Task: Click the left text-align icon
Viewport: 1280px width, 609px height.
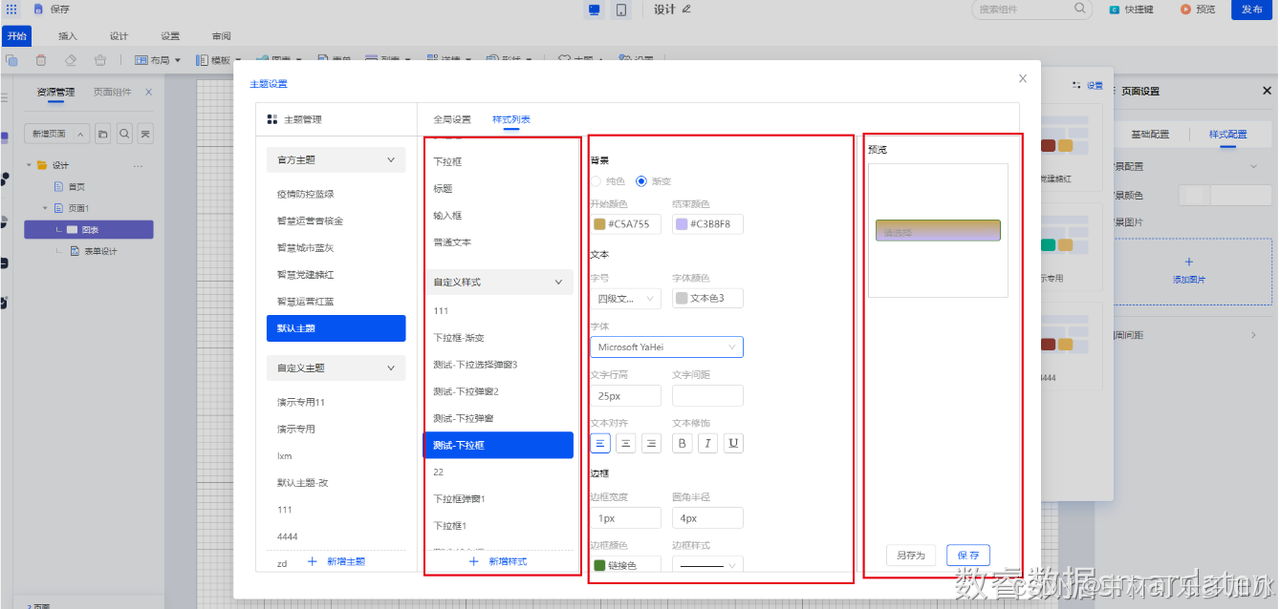Action: [600, 443]
